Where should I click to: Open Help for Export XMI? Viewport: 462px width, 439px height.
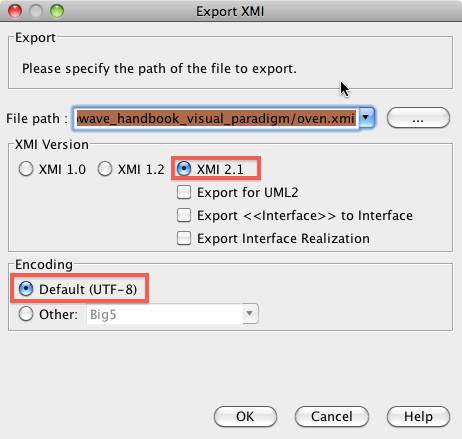tap(418, 416)
